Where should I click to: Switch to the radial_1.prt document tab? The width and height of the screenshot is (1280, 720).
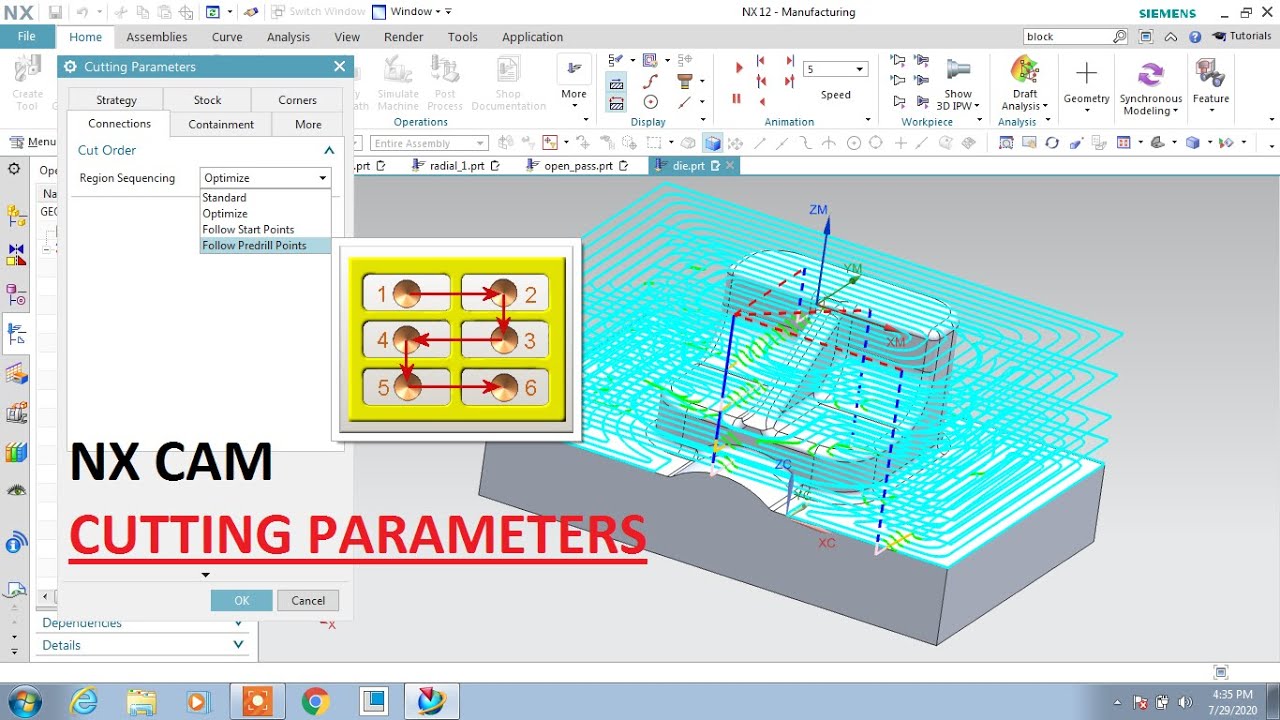(457, 166)
